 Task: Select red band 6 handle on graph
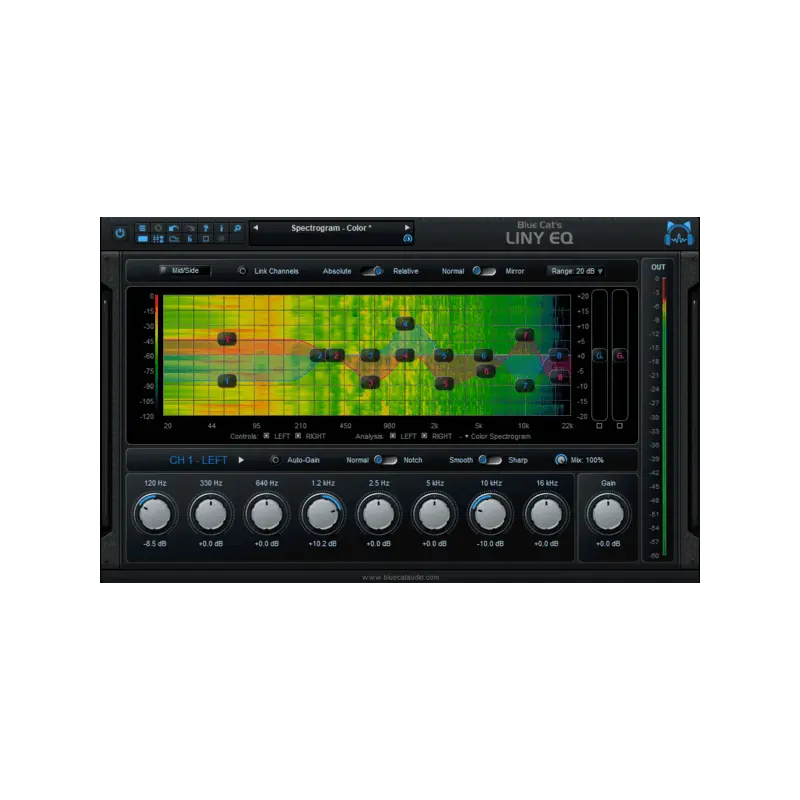[486, 371]
